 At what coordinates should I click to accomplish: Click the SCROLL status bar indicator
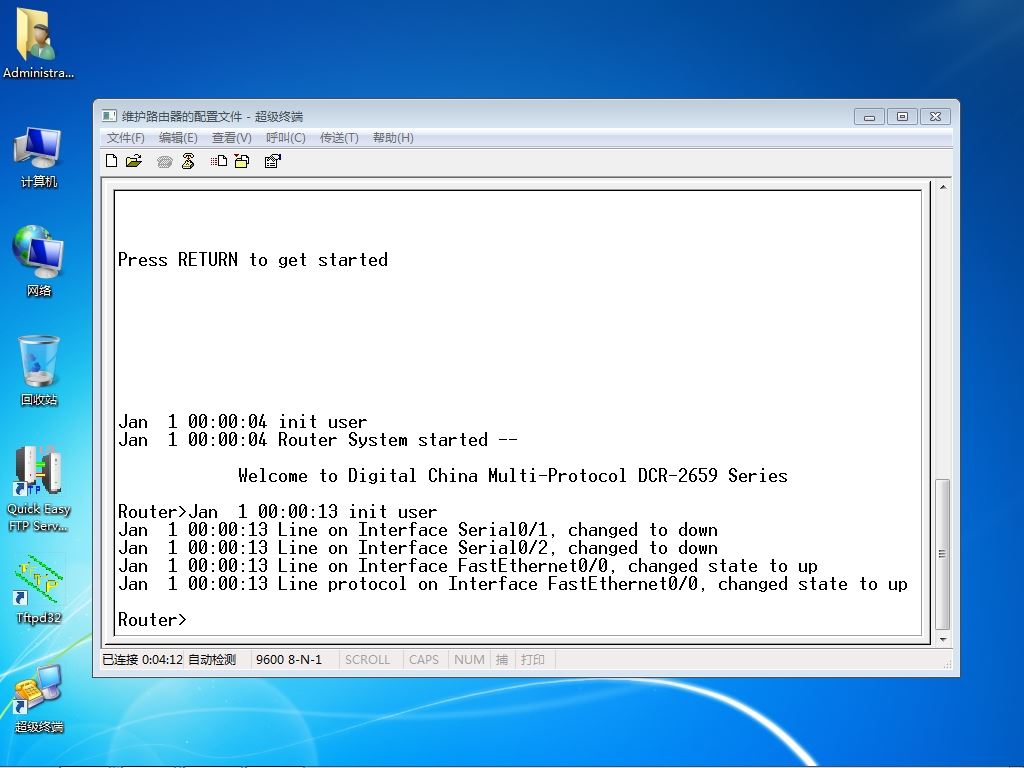coord(367,660)
